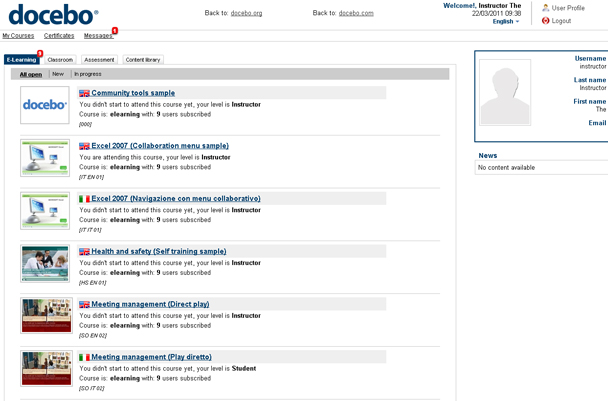Image resolution: width=608 pixels, height=401 pixels.
Task: Open Health and safety (Self training sample) course
Action: (159, 251)
